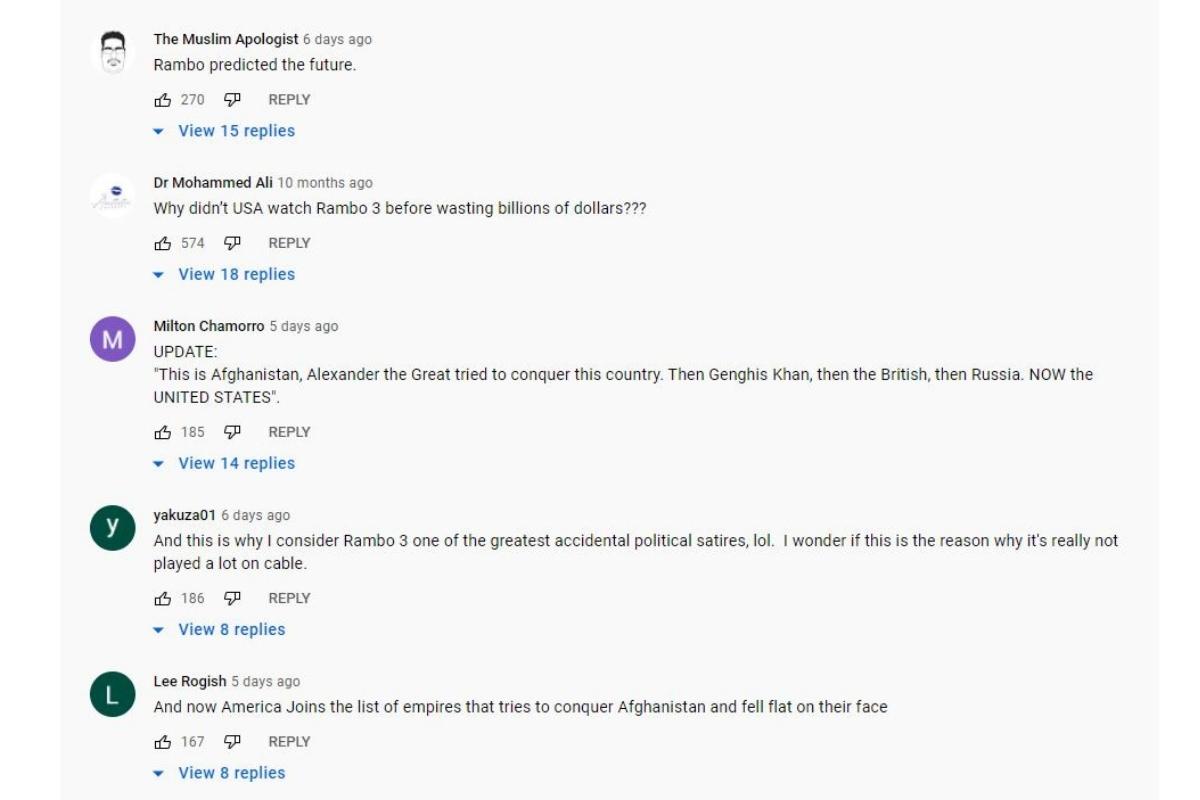Screen dimensions: 1200x800
Task: Dislike Lee Rogish's comment
Action: (232, 741)
